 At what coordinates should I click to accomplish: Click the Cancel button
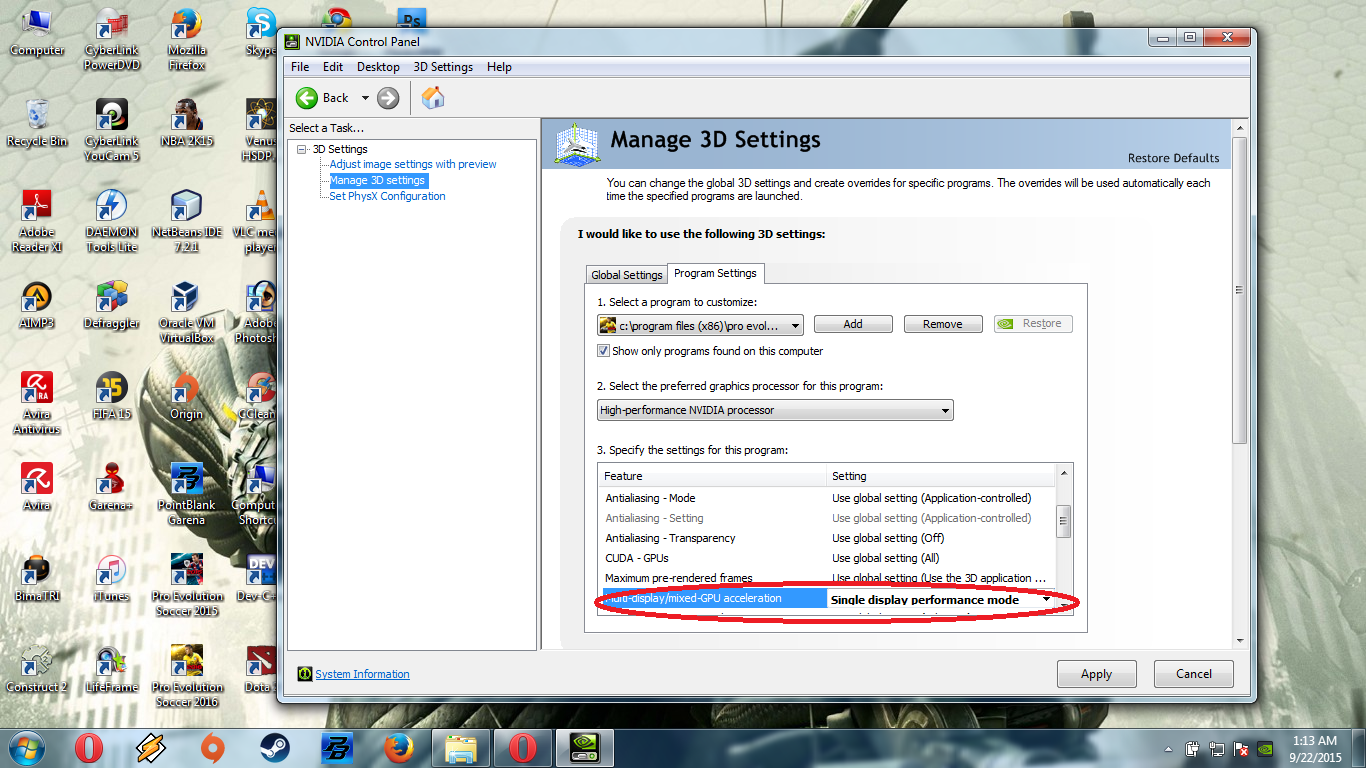(x=1194, y=674)
